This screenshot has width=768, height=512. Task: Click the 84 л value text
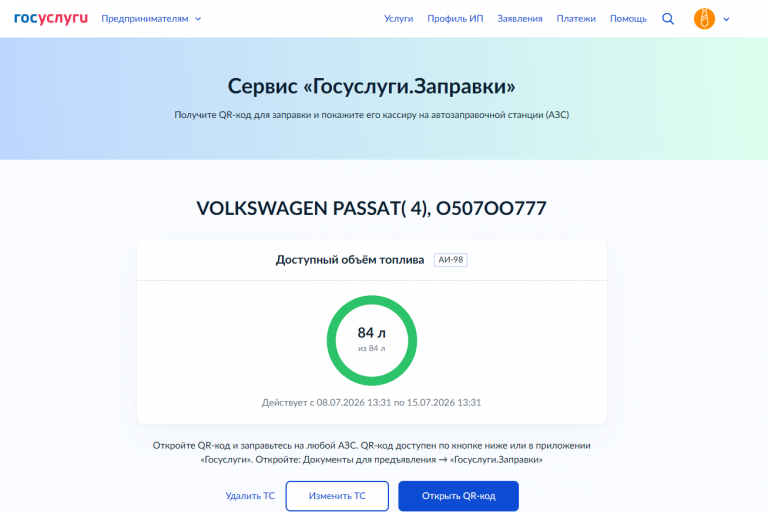pyautogui.click(x=372, y=333)
